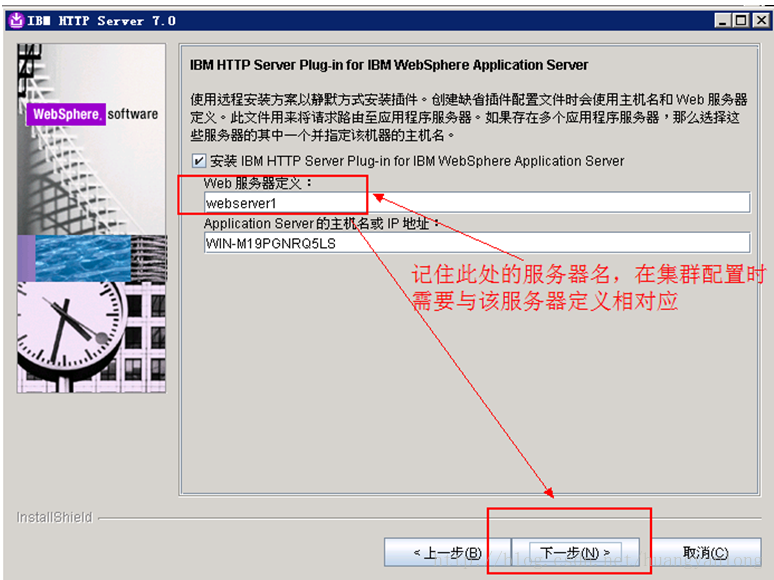Image resolution: width=774 pixels, height=580 pixels.
Task: Click the WebSphere software logo banner
Action: coord(92,114)
